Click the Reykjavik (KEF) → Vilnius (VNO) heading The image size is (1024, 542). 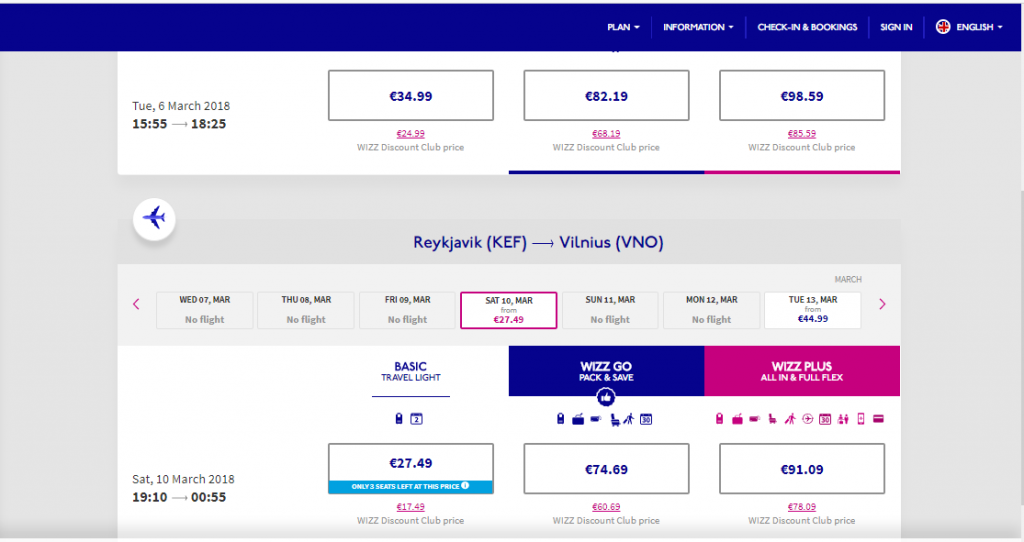tap(538, 242)
